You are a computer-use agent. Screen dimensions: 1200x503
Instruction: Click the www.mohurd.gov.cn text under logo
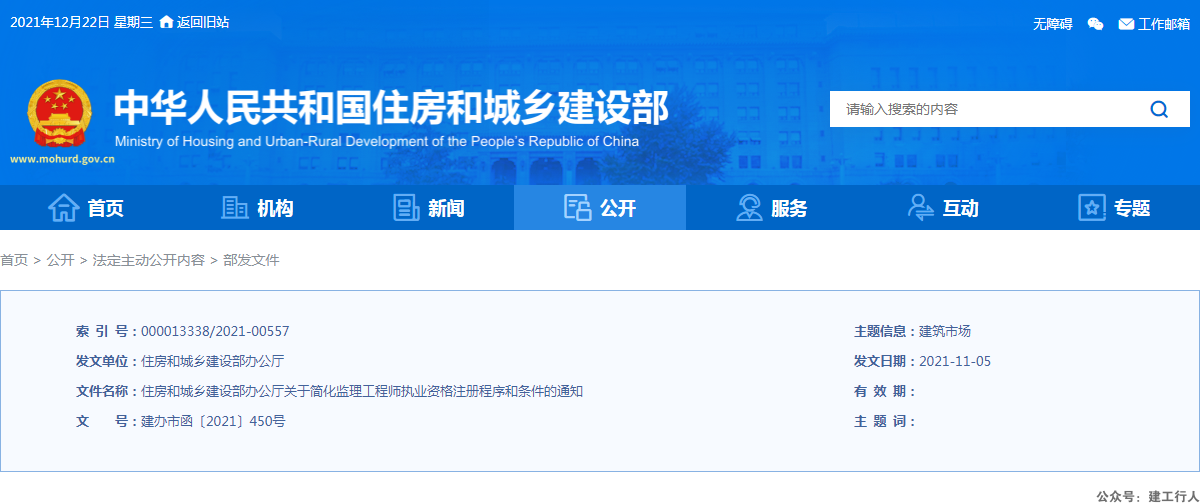point(62,158)
